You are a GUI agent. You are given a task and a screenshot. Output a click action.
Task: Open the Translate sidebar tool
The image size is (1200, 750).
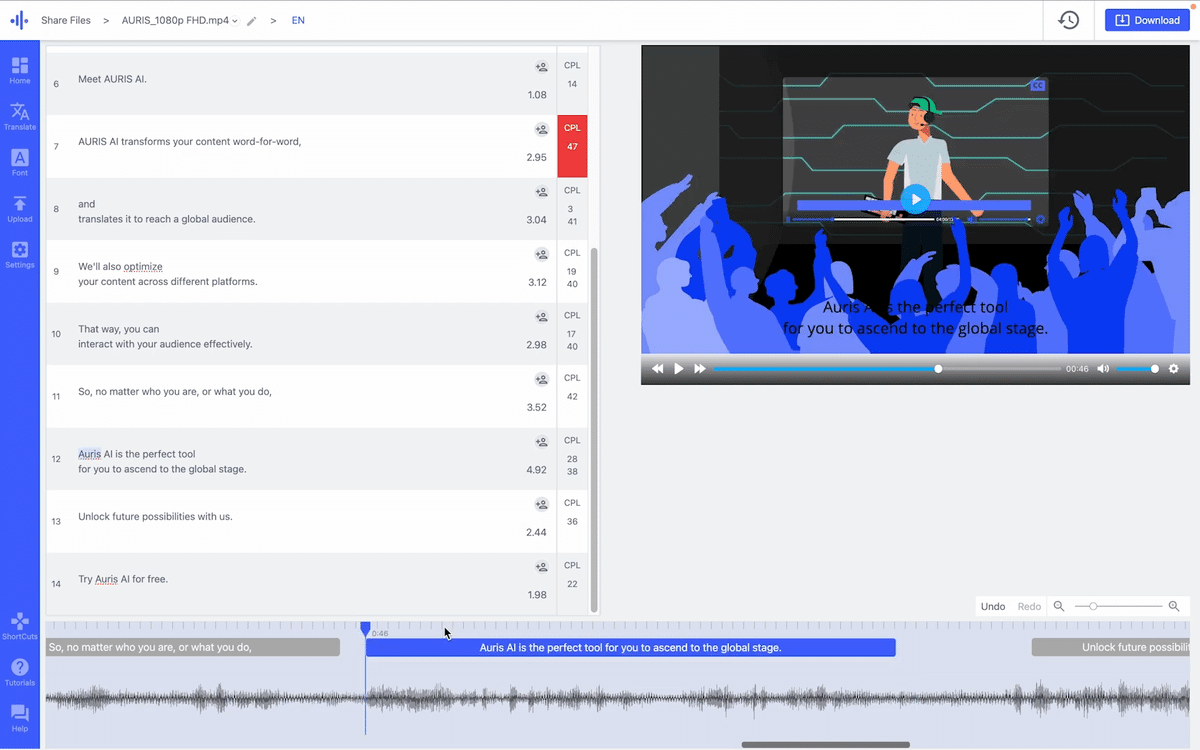(x=20, y=116)
